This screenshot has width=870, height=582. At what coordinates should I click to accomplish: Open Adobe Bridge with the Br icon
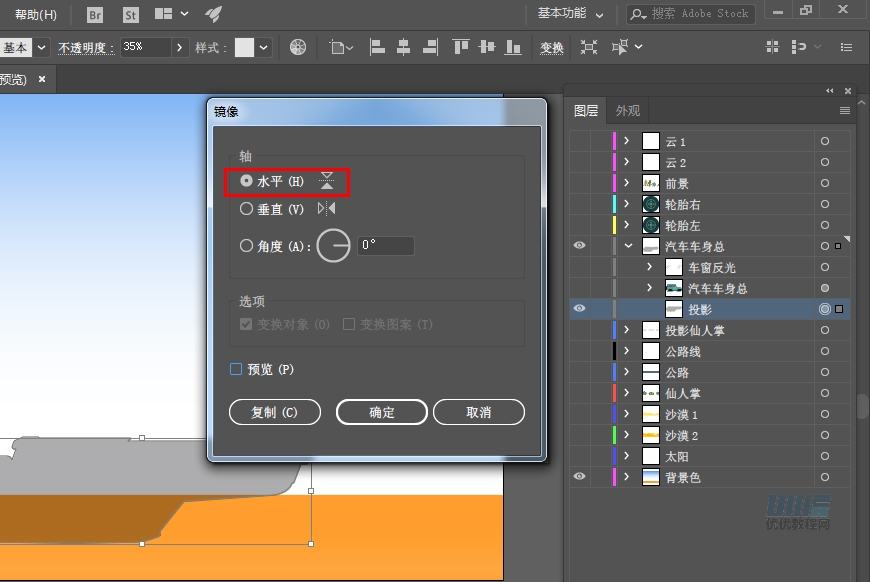(95, 16)
